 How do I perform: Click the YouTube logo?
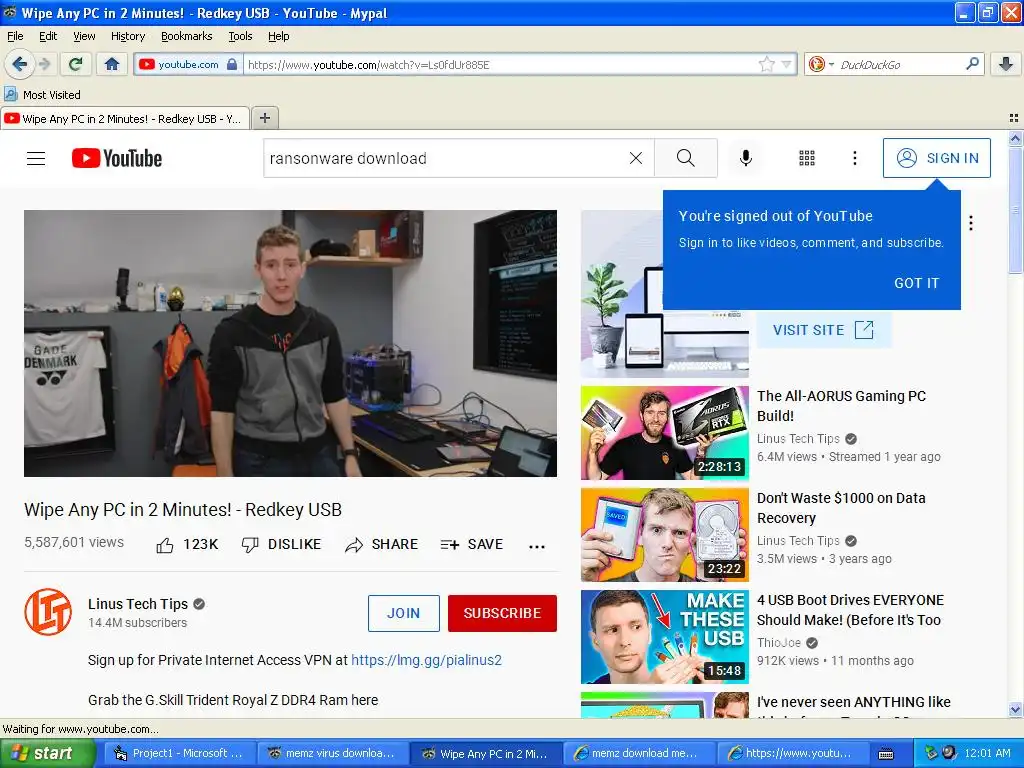(x=117, y=158)
